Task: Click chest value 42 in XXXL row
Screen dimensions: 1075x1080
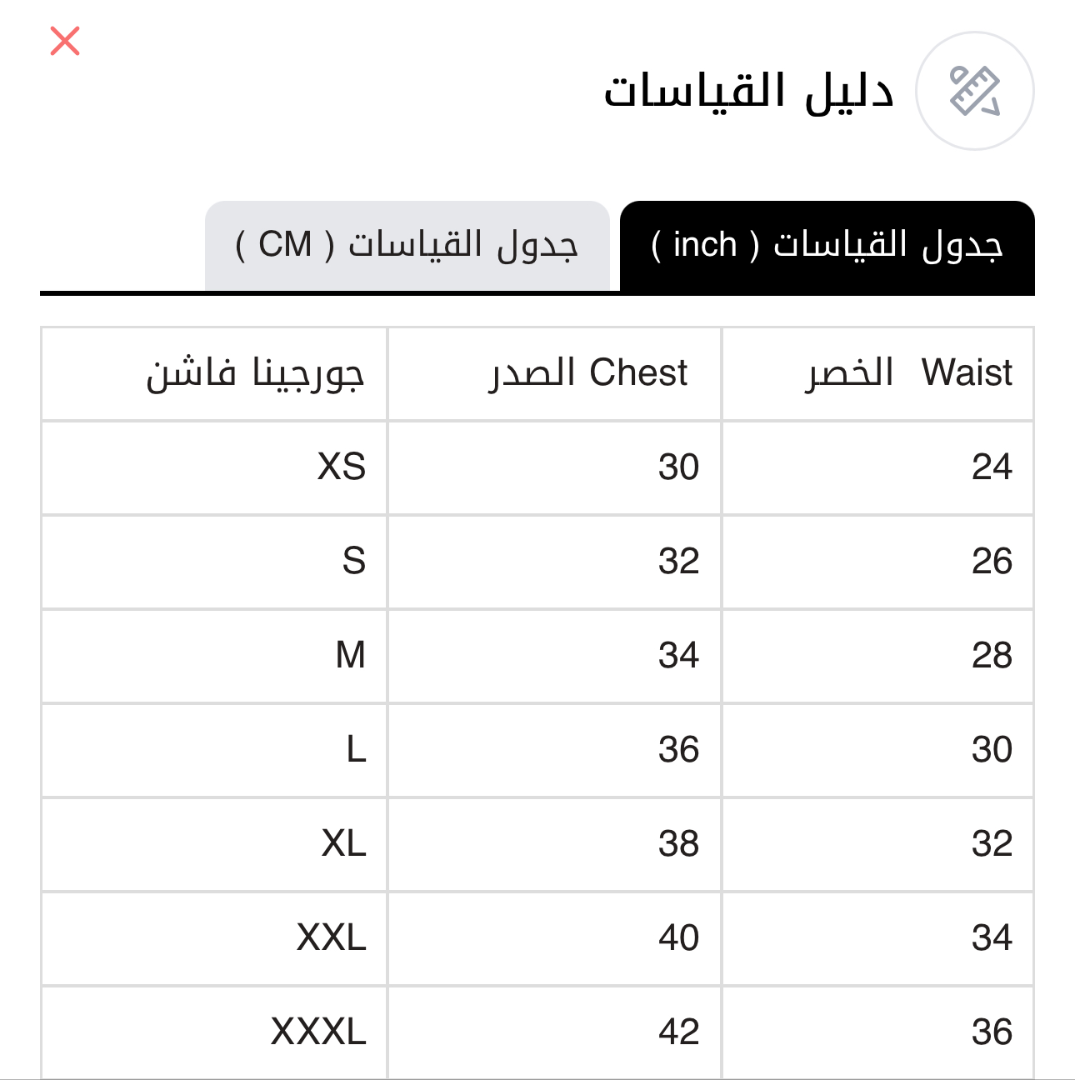Action: [x=678, y=1031]
